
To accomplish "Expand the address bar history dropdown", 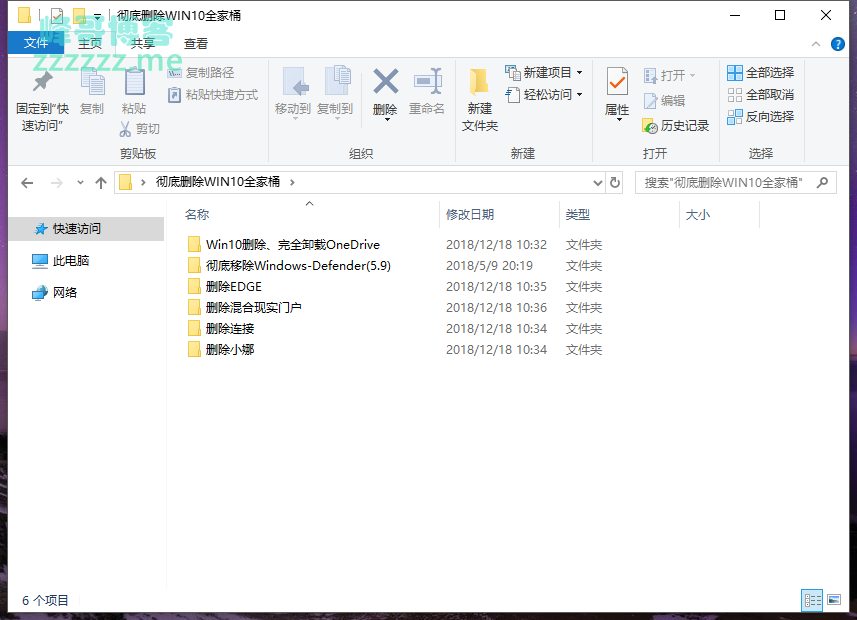I will pos(597,183).
